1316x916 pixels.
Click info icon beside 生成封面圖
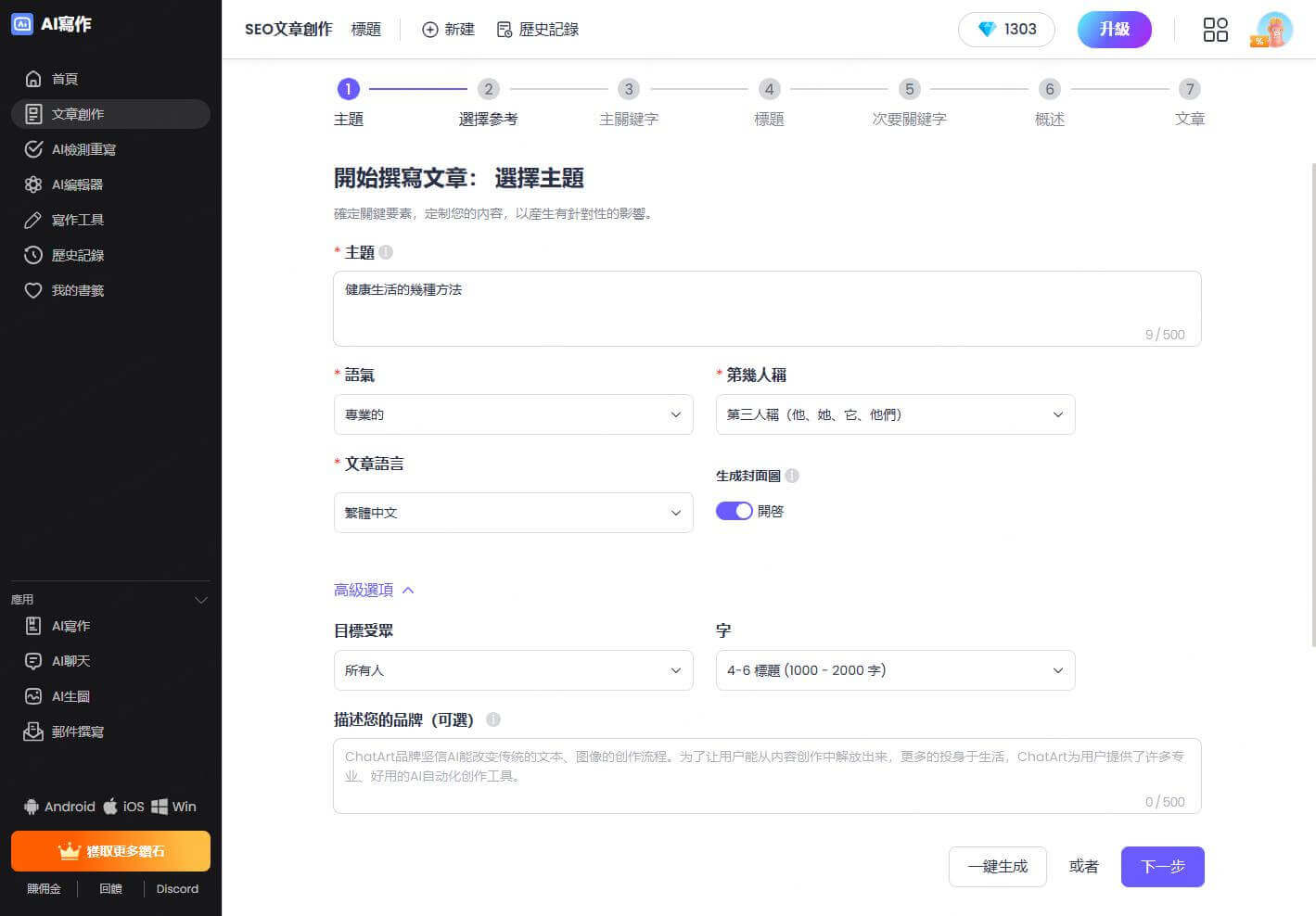pos(792,476)
